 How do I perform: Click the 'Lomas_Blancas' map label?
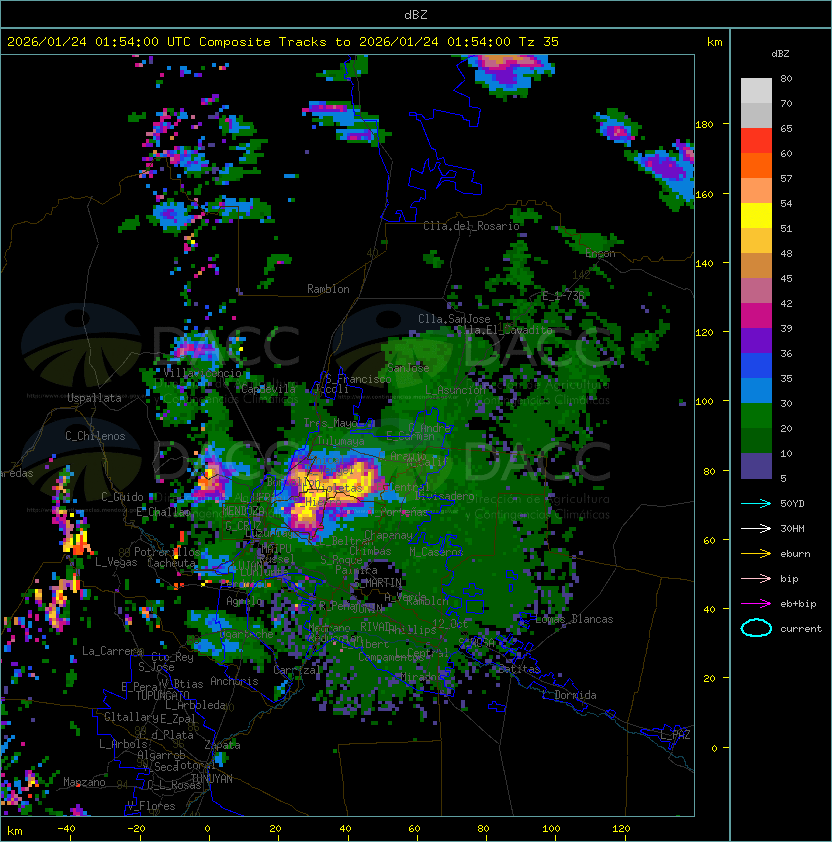[574, 619]
